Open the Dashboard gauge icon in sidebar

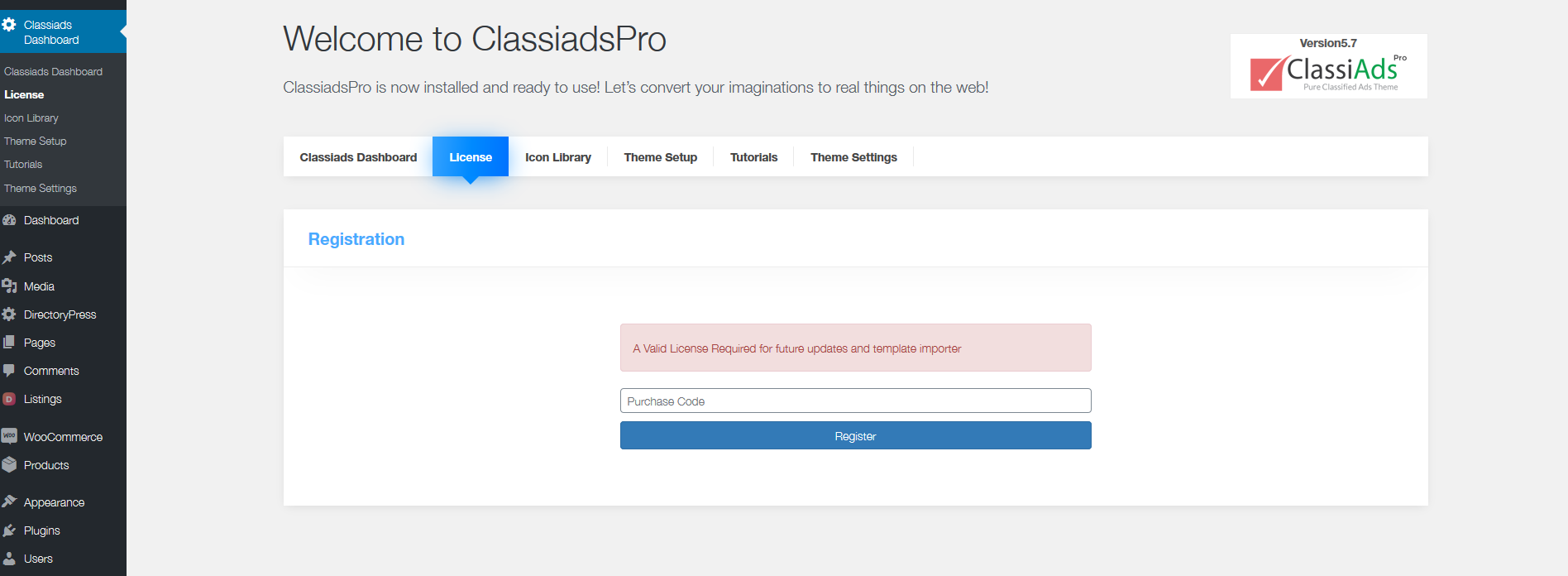click(x=9, y=220)
